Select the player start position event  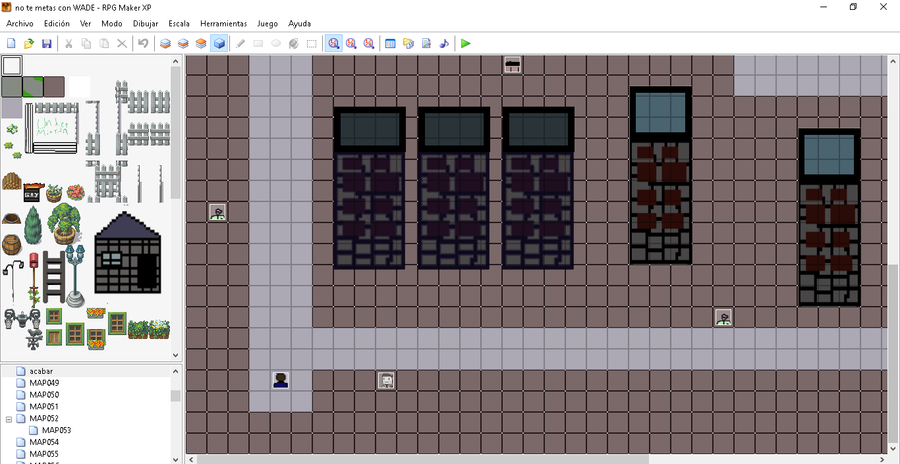click(281, 380)
